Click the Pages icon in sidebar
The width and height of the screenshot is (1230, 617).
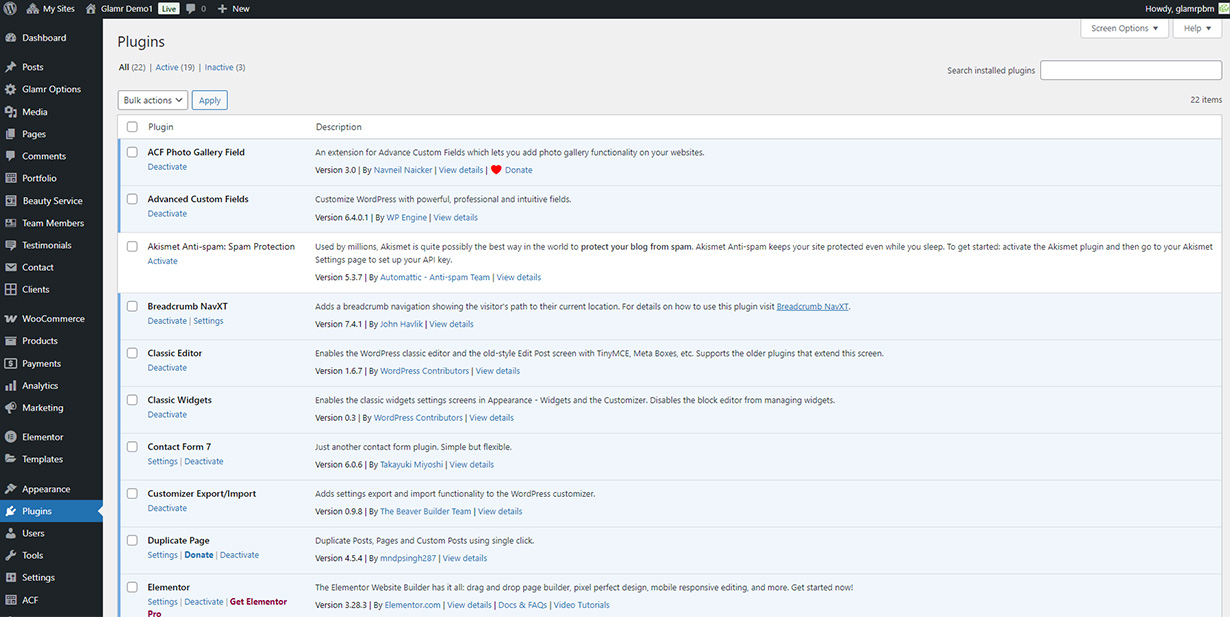click(x=10, y=134)
